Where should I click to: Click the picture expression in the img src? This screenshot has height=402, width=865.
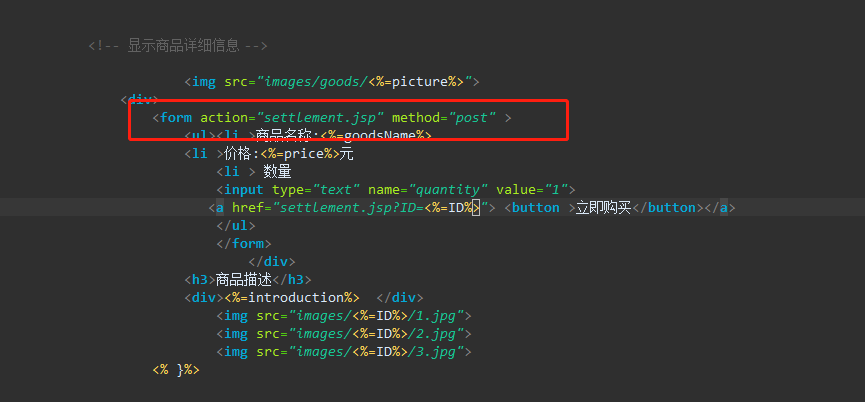tap(416, 82)
